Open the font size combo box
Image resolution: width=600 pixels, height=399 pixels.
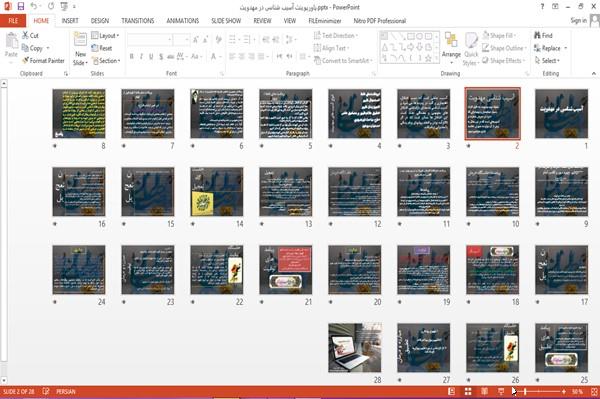(181, 39)
